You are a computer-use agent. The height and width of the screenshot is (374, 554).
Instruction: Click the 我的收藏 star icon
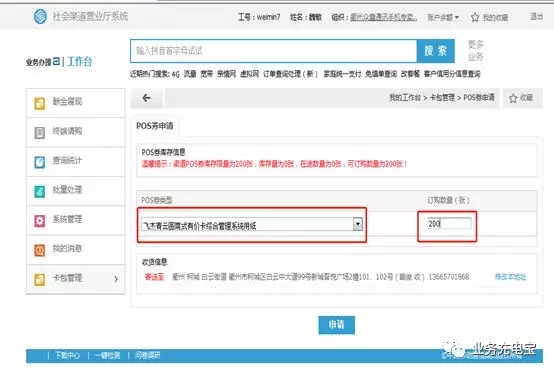pyautogui.click(x=475, y=17)
